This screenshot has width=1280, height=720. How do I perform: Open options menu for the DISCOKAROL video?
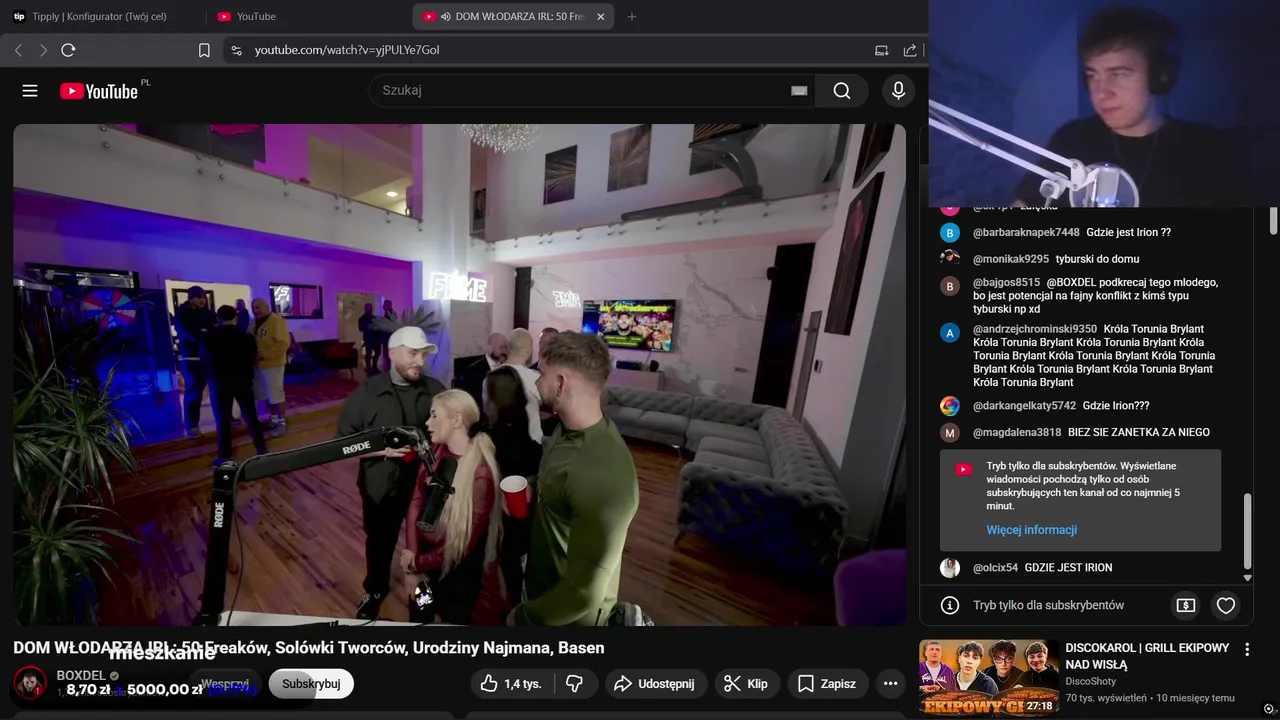point(1247,650)
